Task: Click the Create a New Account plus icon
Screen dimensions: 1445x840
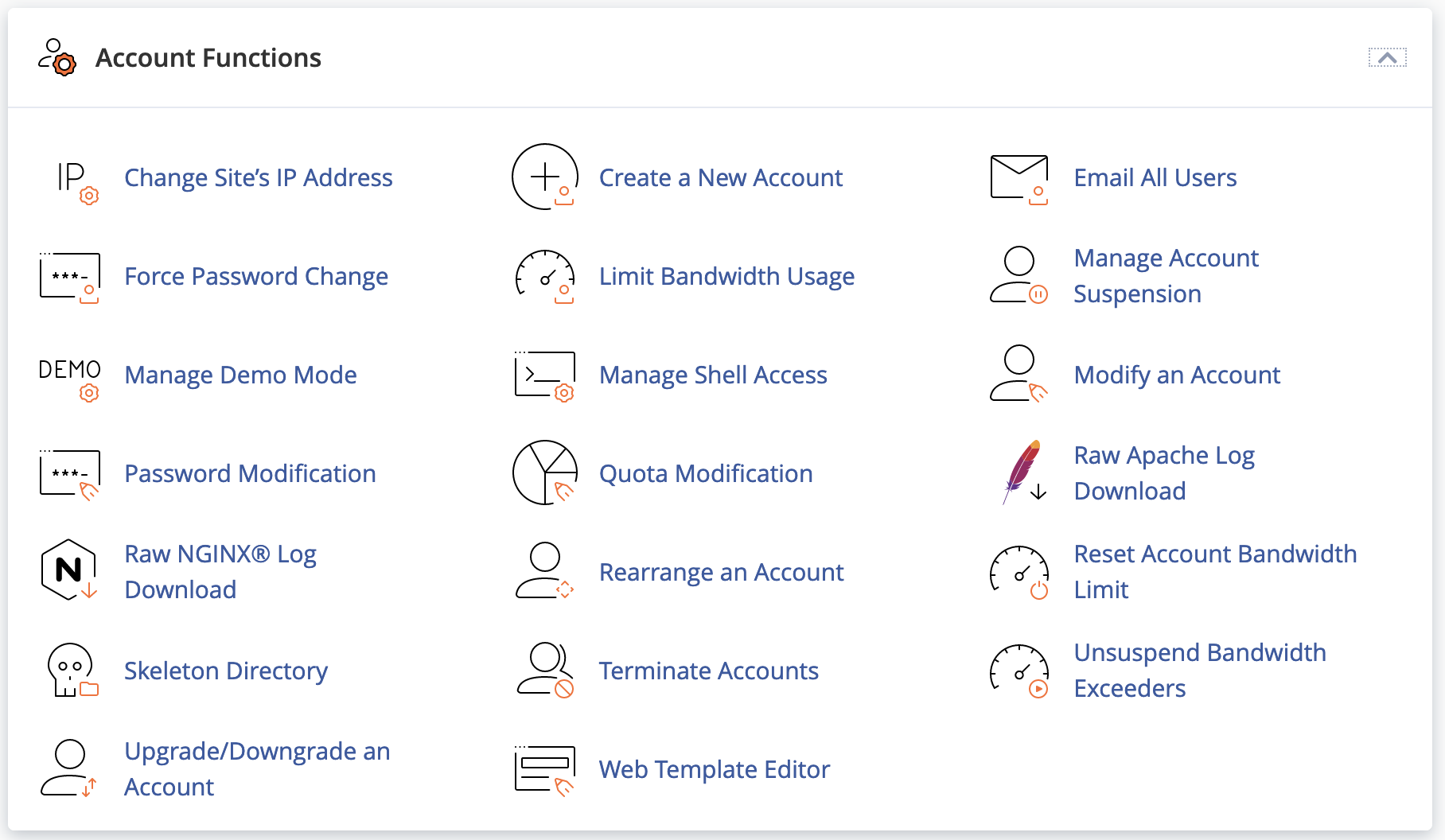Action: [x=545, y=177]
